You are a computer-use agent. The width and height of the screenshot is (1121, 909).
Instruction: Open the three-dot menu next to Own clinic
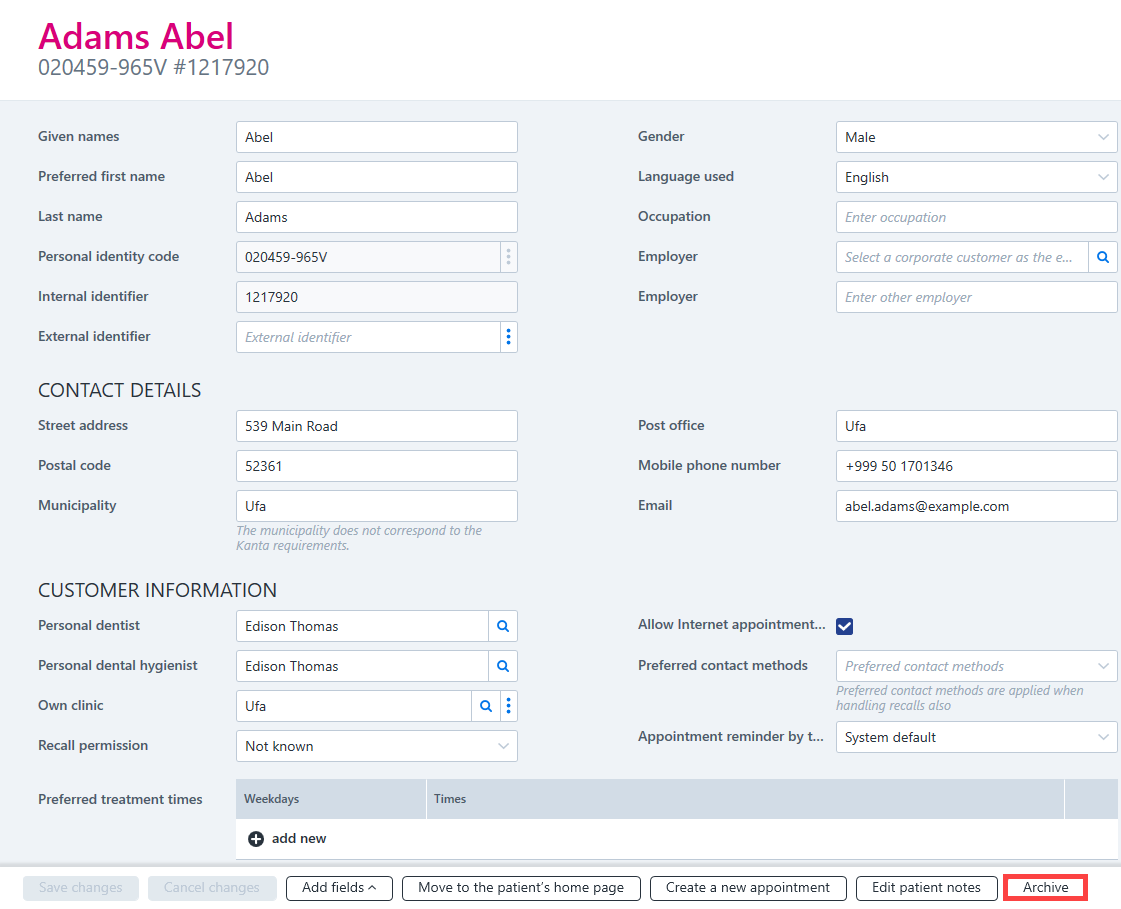coord(508,706)
